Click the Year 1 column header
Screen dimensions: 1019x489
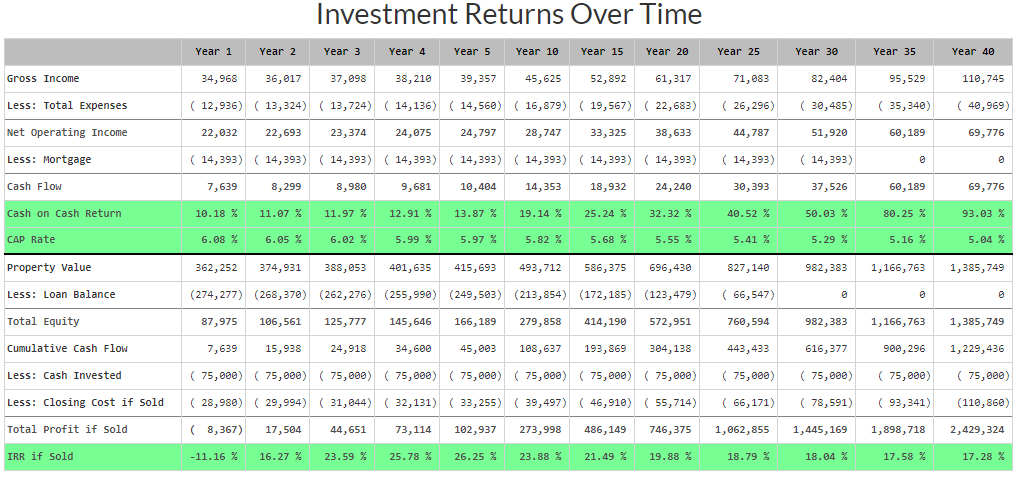(214, 51)
